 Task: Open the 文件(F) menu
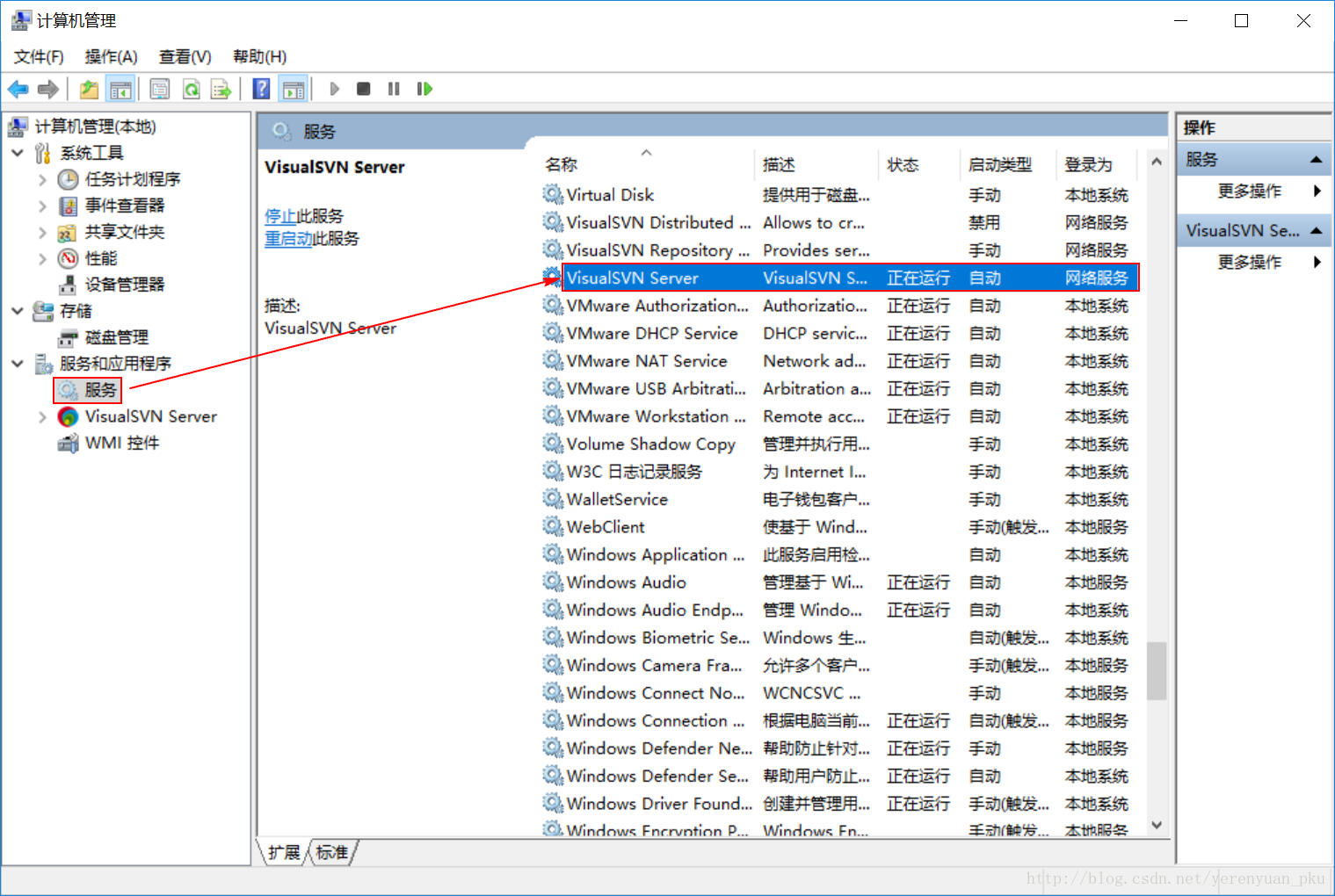point(39,57)
